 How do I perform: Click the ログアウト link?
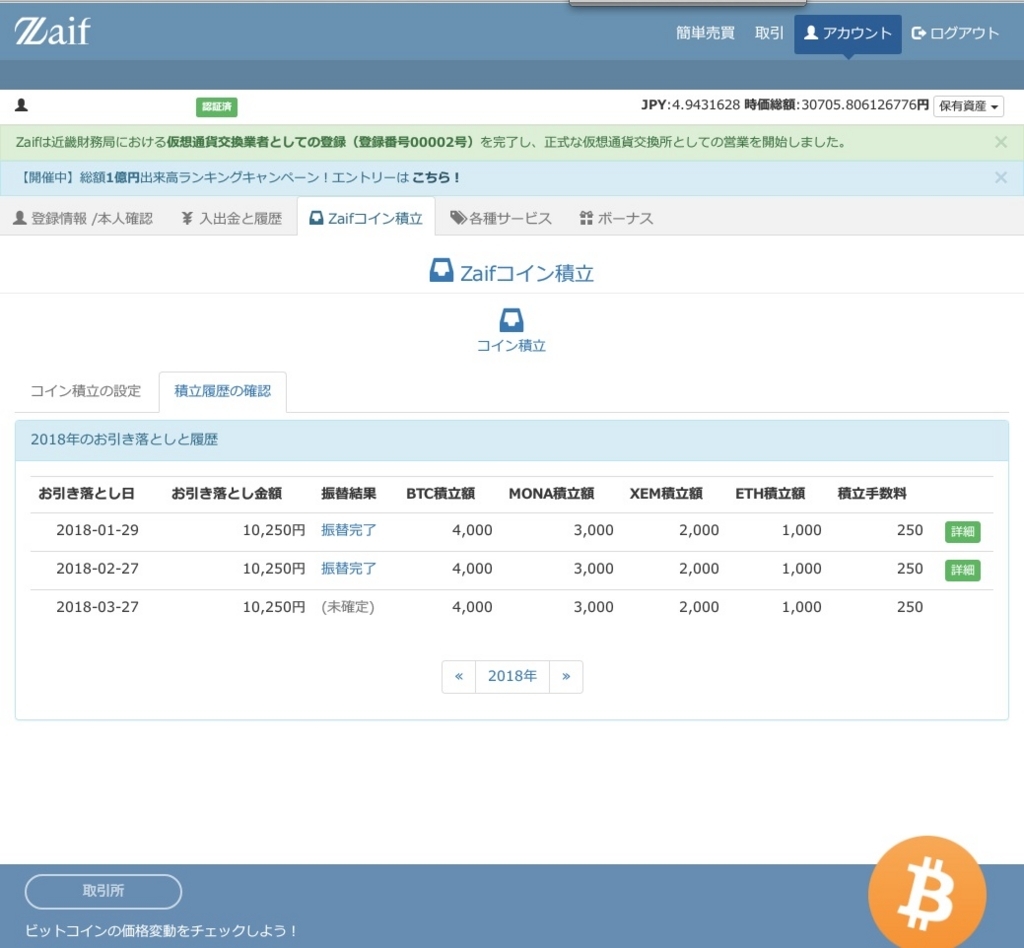[x=955, y=33]
